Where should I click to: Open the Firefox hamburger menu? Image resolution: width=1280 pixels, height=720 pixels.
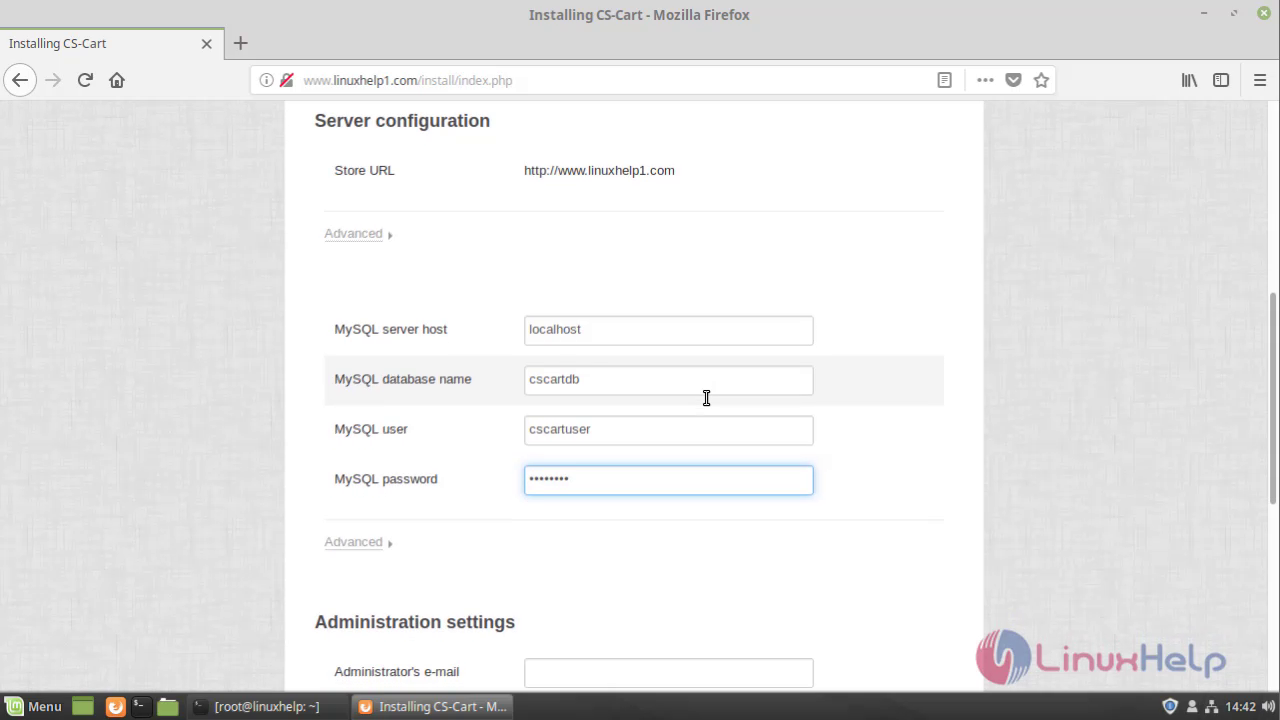(x=1260, y=80)
